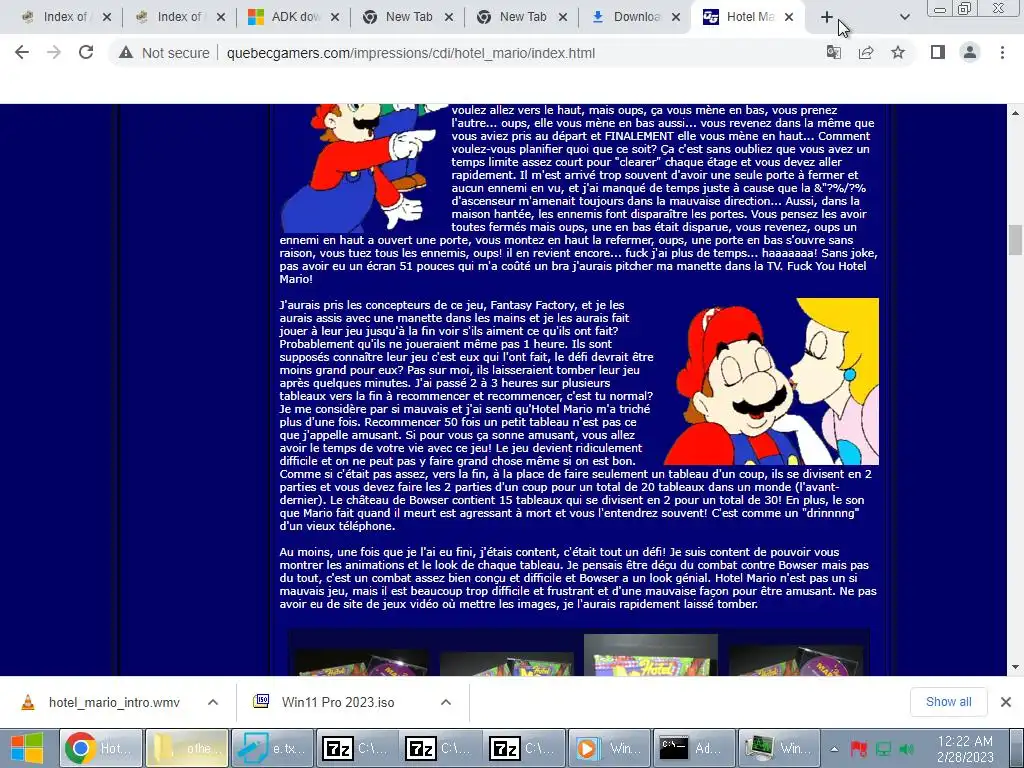
Task: Click the scrollbar up arrow
Action: pyautogui.click(x=1015, y=113)
